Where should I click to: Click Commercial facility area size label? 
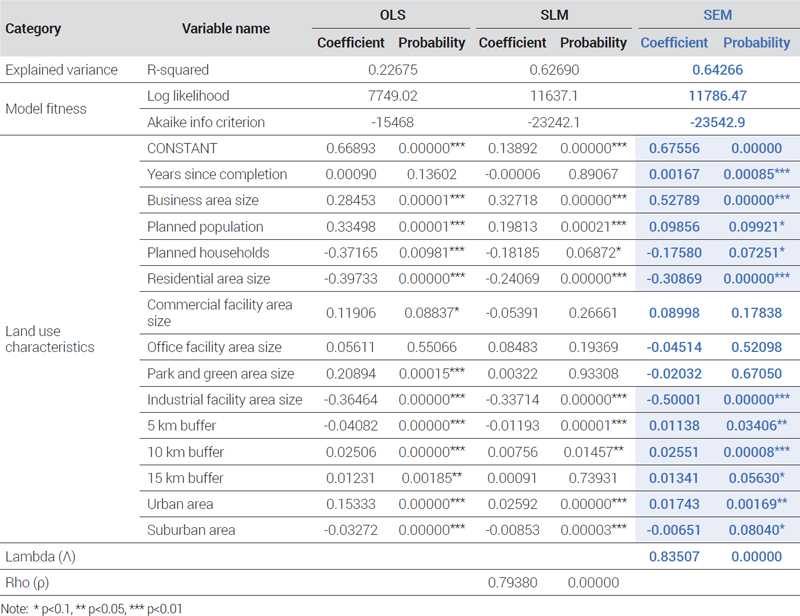pos(219,313)
